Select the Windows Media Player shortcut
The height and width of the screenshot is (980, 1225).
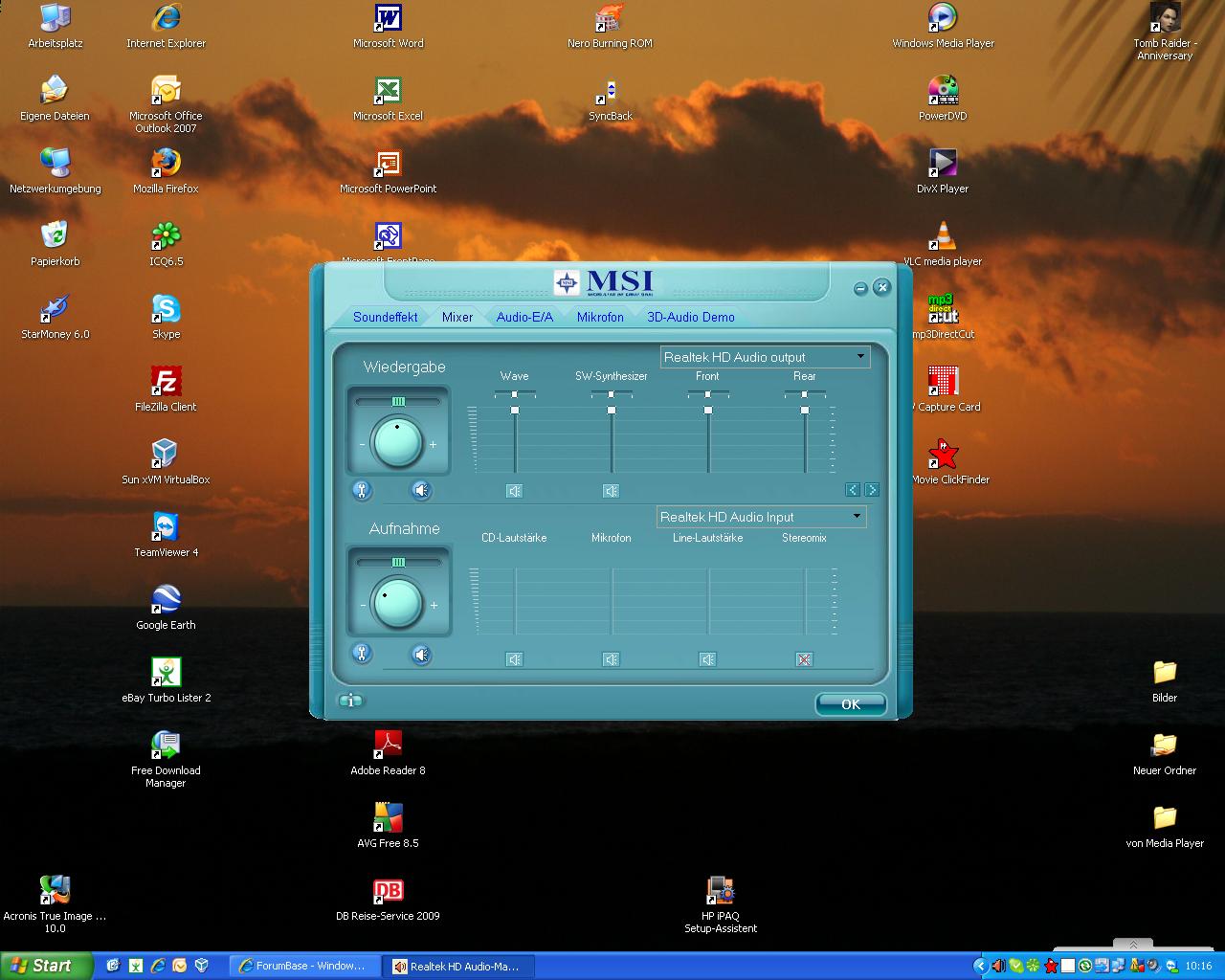point(943,27)
